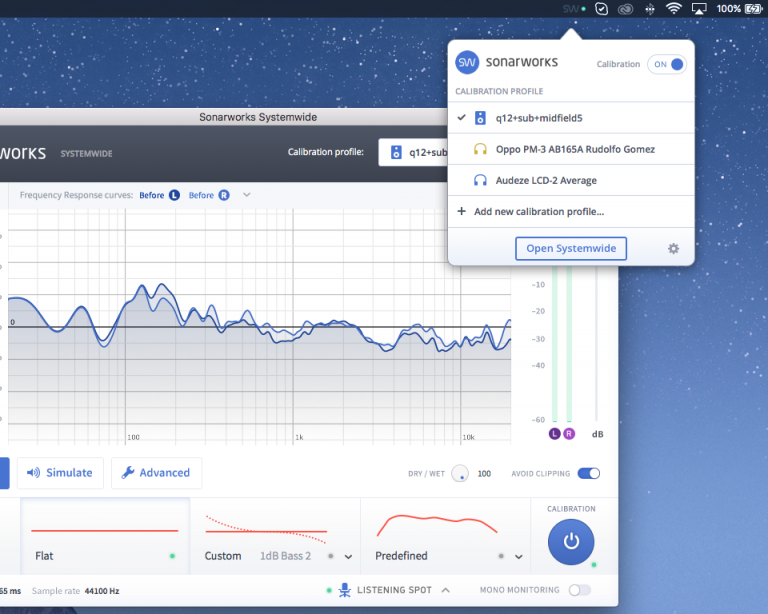Open the Bluetooth menu bar icon
The image size is (768, 614).
tap(649, 9)
